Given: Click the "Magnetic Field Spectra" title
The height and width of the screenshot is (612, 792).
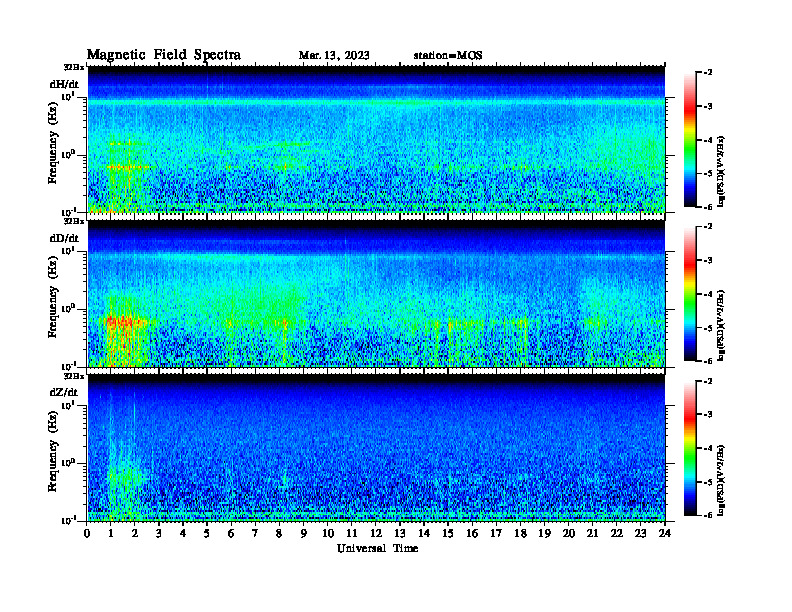Looking at the screenshot, I should click(164, 55).
